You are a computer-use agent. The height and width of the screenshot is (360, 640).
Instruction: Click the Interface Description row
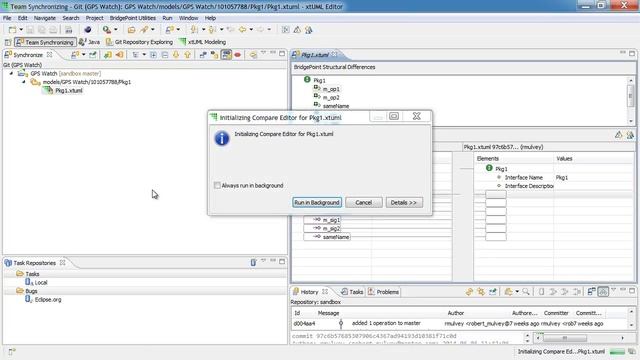click(553, 186)
